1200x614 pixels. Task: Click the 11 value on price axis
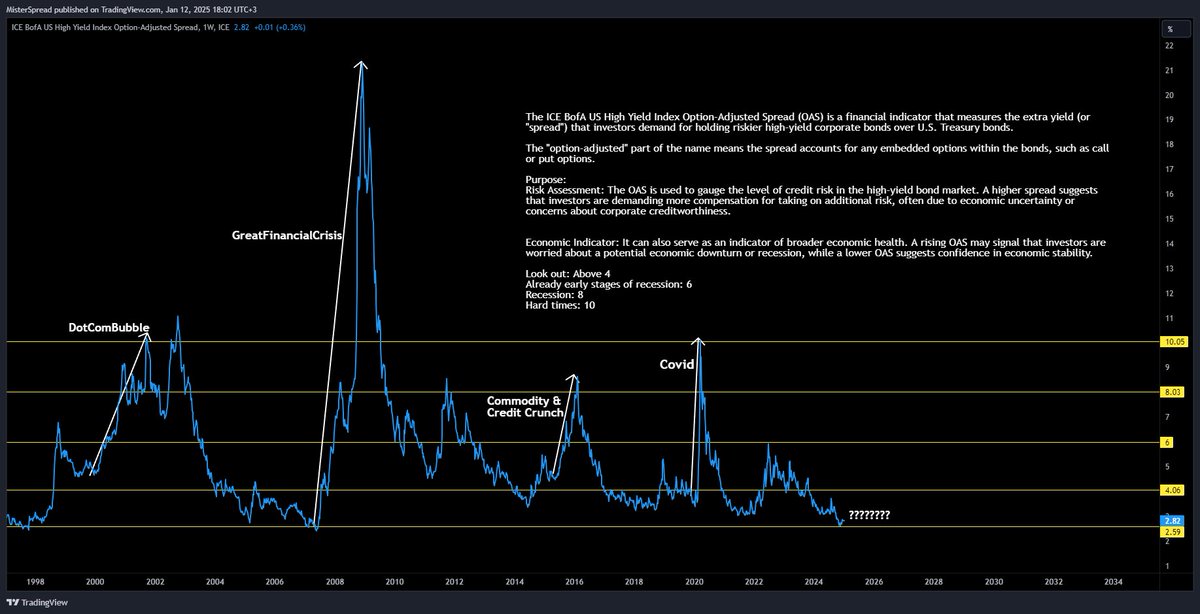click(1168, 318)
